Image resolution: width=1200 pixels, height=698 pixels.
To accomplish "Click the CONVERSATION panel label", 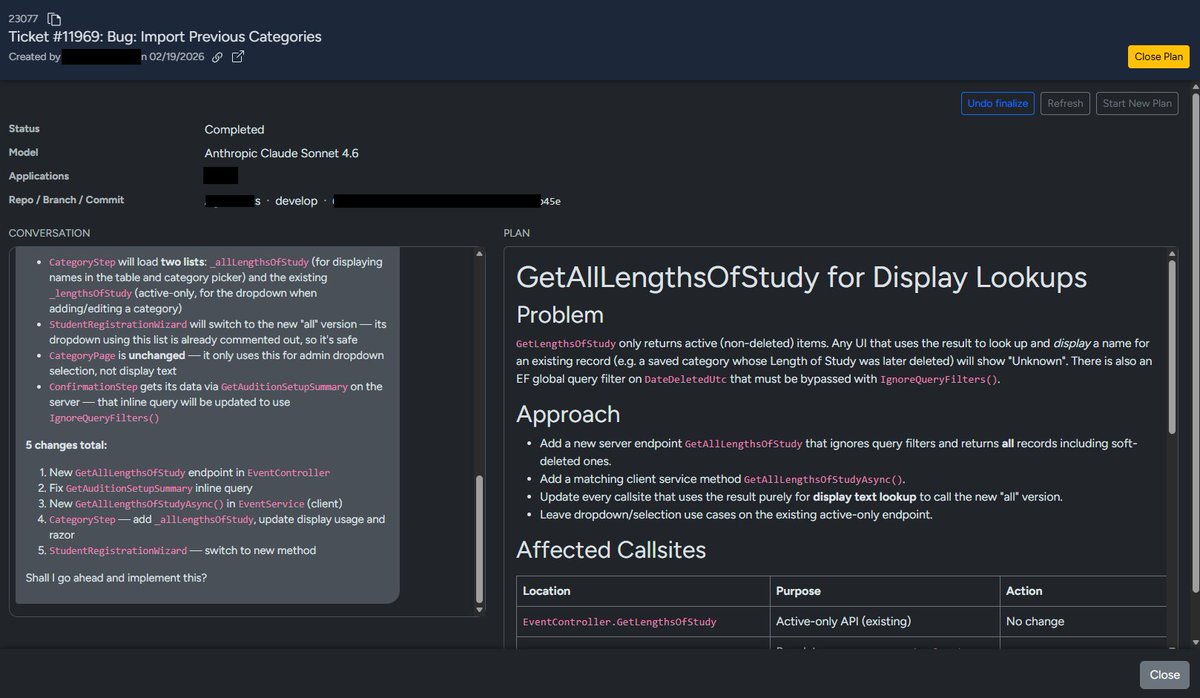I will pyautogui.click(x=49, y=233).
